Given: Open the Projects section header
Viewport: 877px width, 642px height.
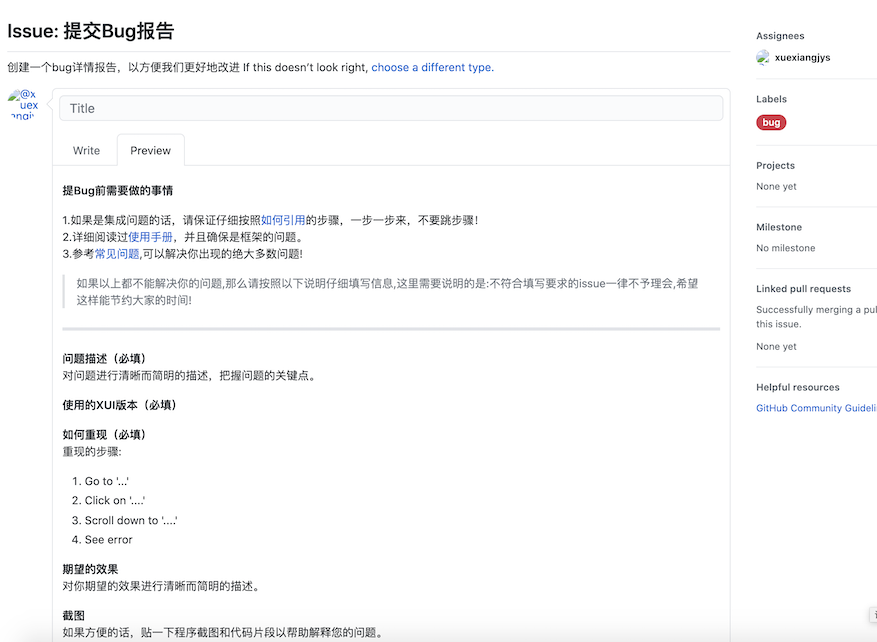Looking at the screenshot, I should (x=775, y=166).
